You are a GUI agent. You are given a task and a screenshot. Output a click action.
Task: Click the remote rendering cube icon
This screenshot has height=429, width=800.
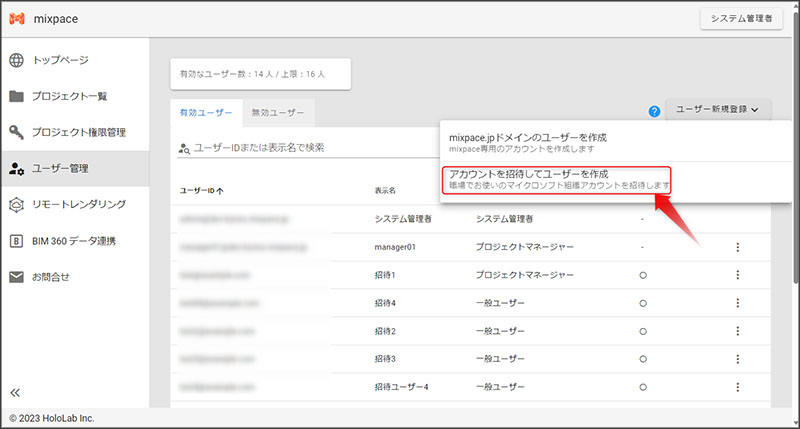tap(17, 204)
